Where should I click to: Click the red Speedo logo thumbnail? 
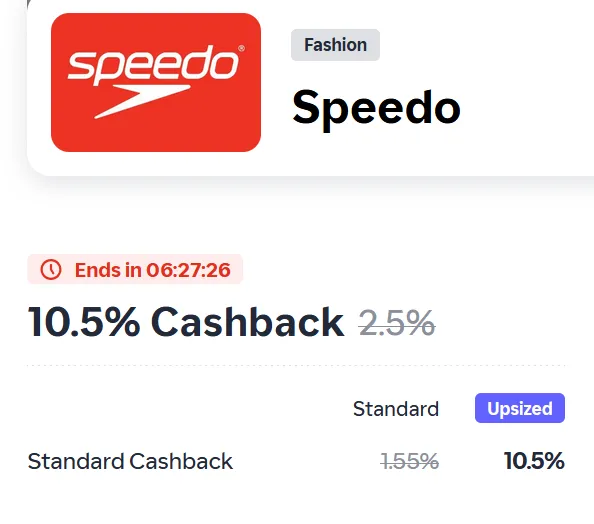[156, 83]
